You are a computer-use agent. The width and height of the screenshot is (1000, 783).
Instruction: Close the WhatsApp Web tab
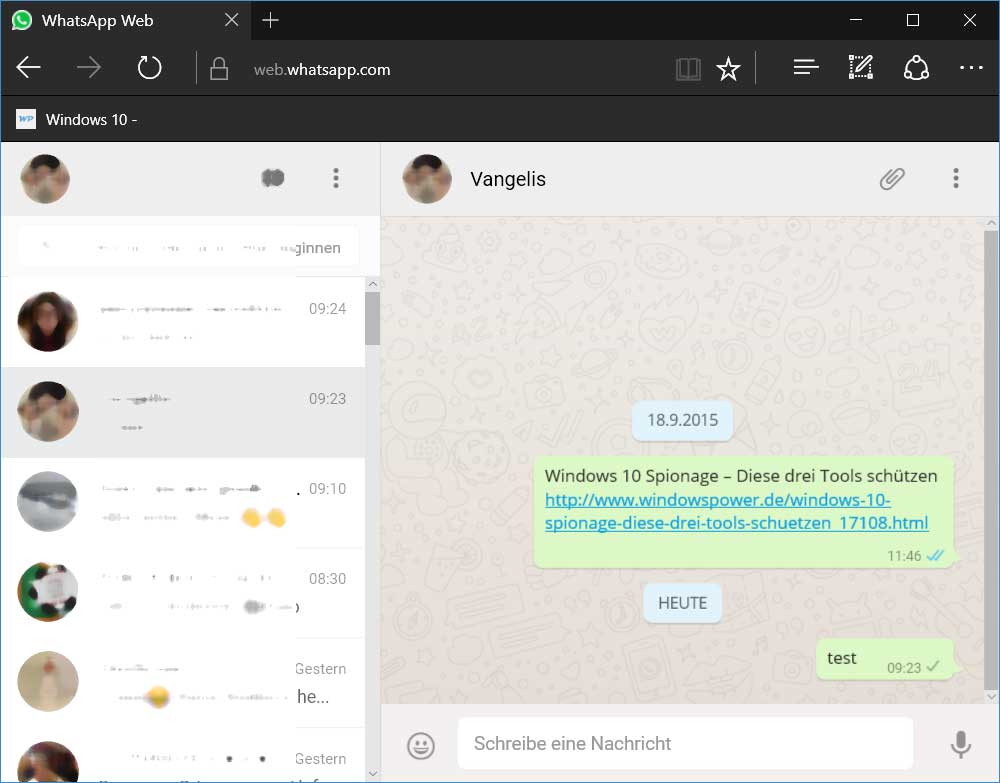[232, 20]
